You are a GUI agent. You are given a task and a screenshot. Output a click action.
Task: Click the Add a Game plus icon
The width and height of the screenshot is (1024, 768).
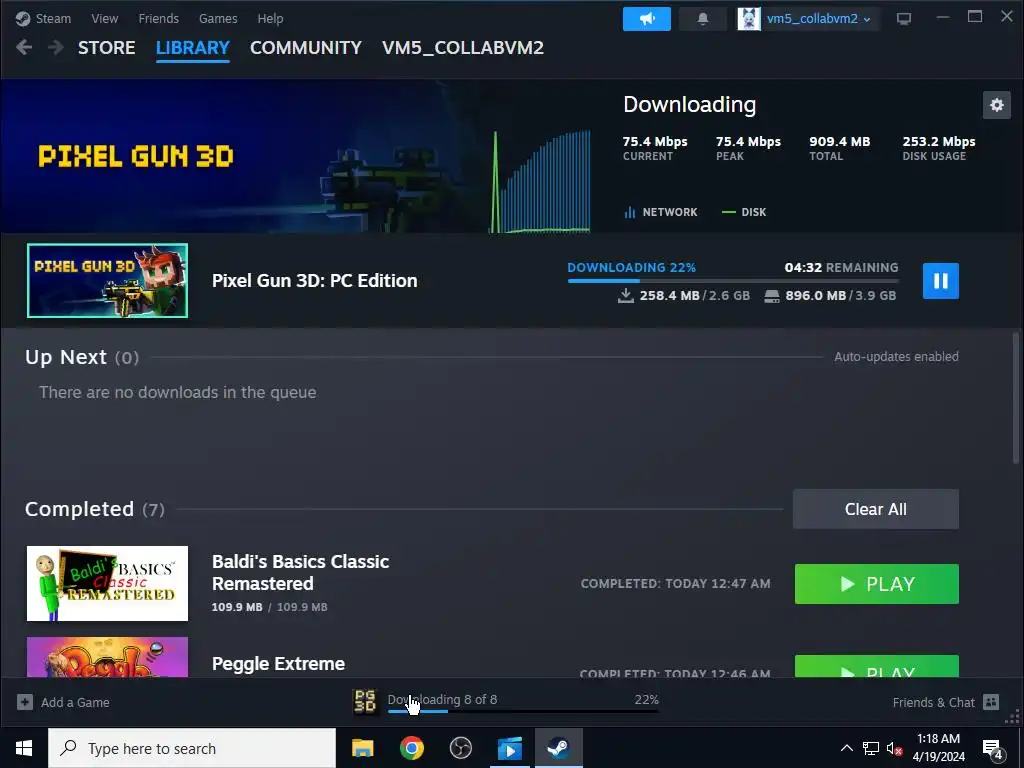point(25,702)
